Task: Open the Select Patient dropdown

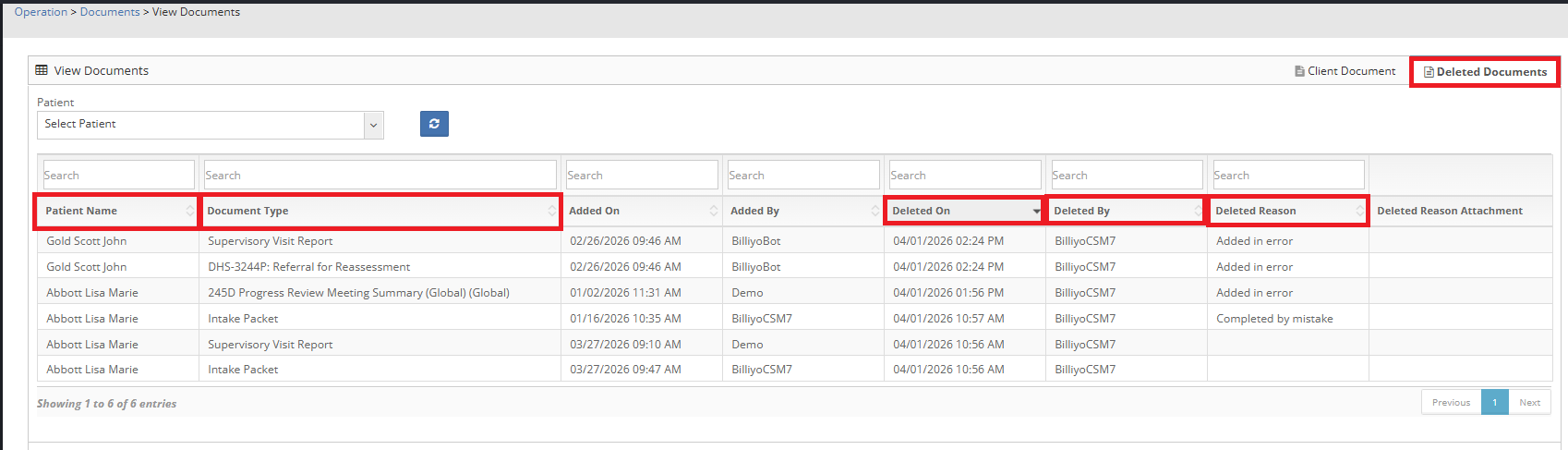Action: [211, 125]
